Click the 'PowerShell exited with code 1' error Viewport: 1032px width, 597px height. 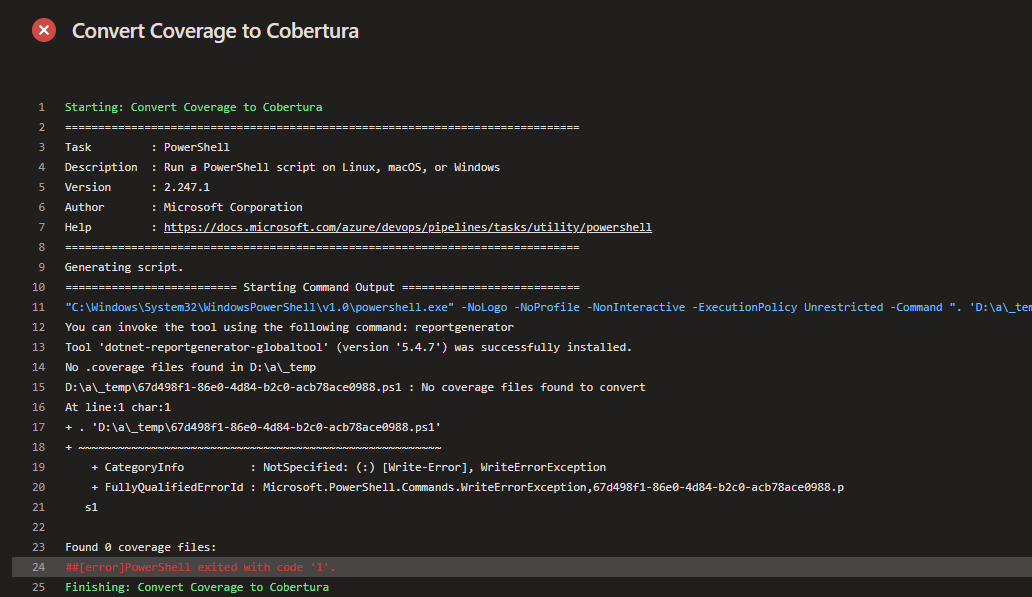200,567
